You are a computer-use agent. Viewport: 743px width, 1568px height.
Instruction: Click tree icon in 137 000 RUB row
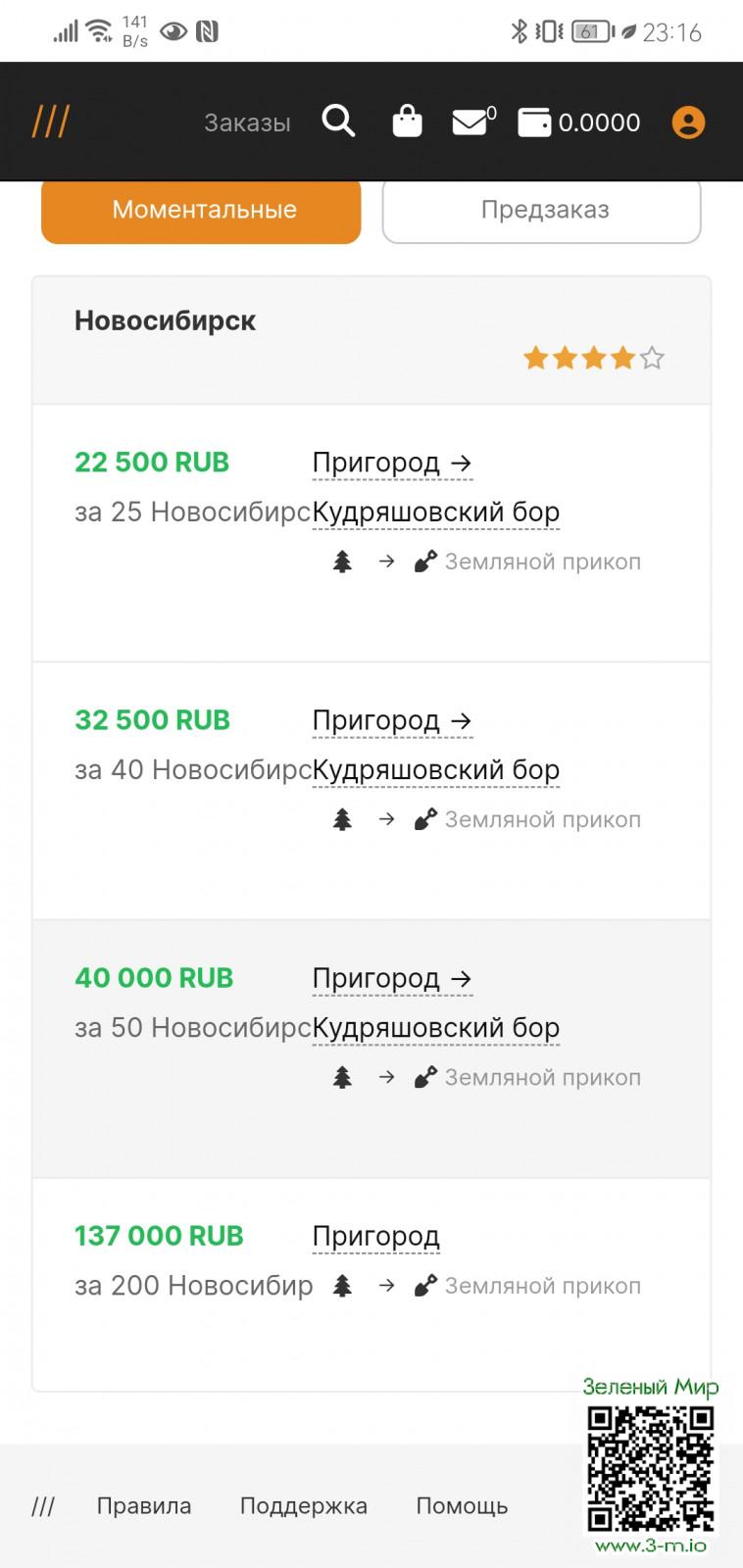(342, 1285)
